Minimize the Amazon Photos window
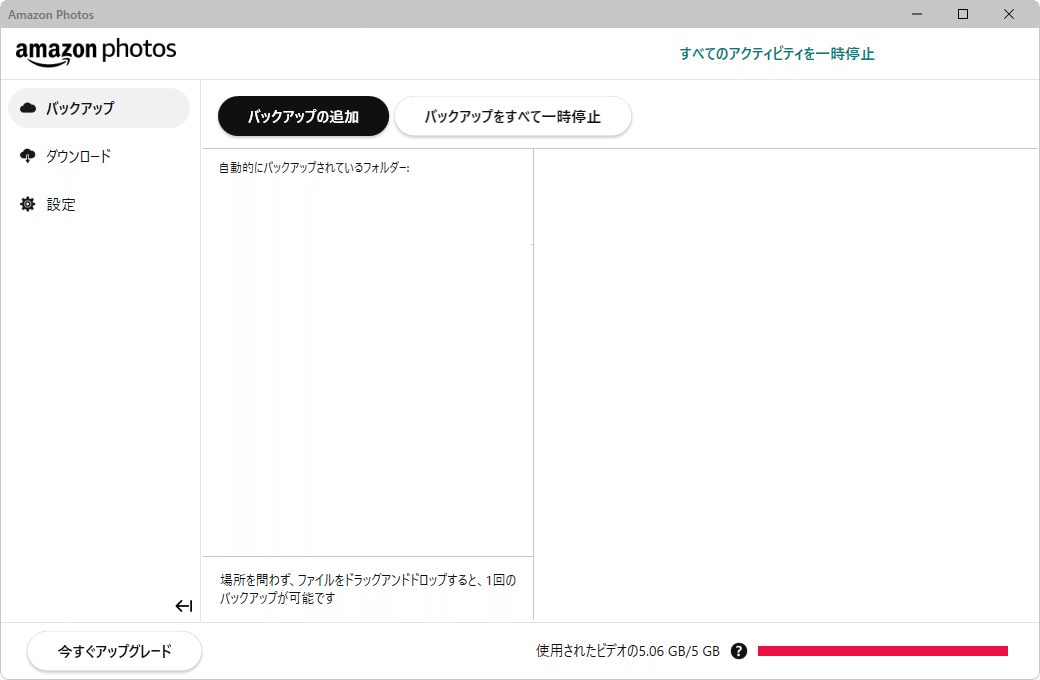The width and height of the screenshot is (1040, 680). coord(916,14)
